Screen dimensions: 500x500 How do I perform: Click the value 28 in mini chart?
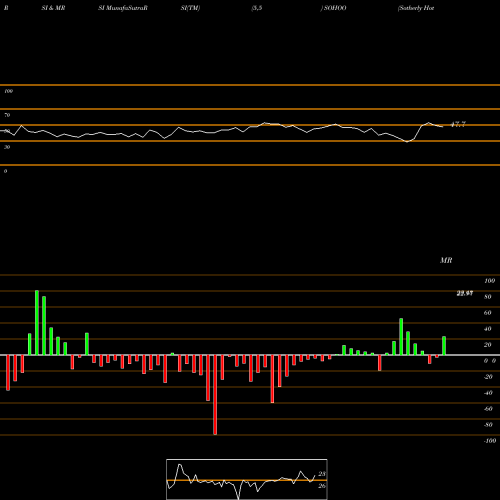pyautogui.click(x=322, y=474)
